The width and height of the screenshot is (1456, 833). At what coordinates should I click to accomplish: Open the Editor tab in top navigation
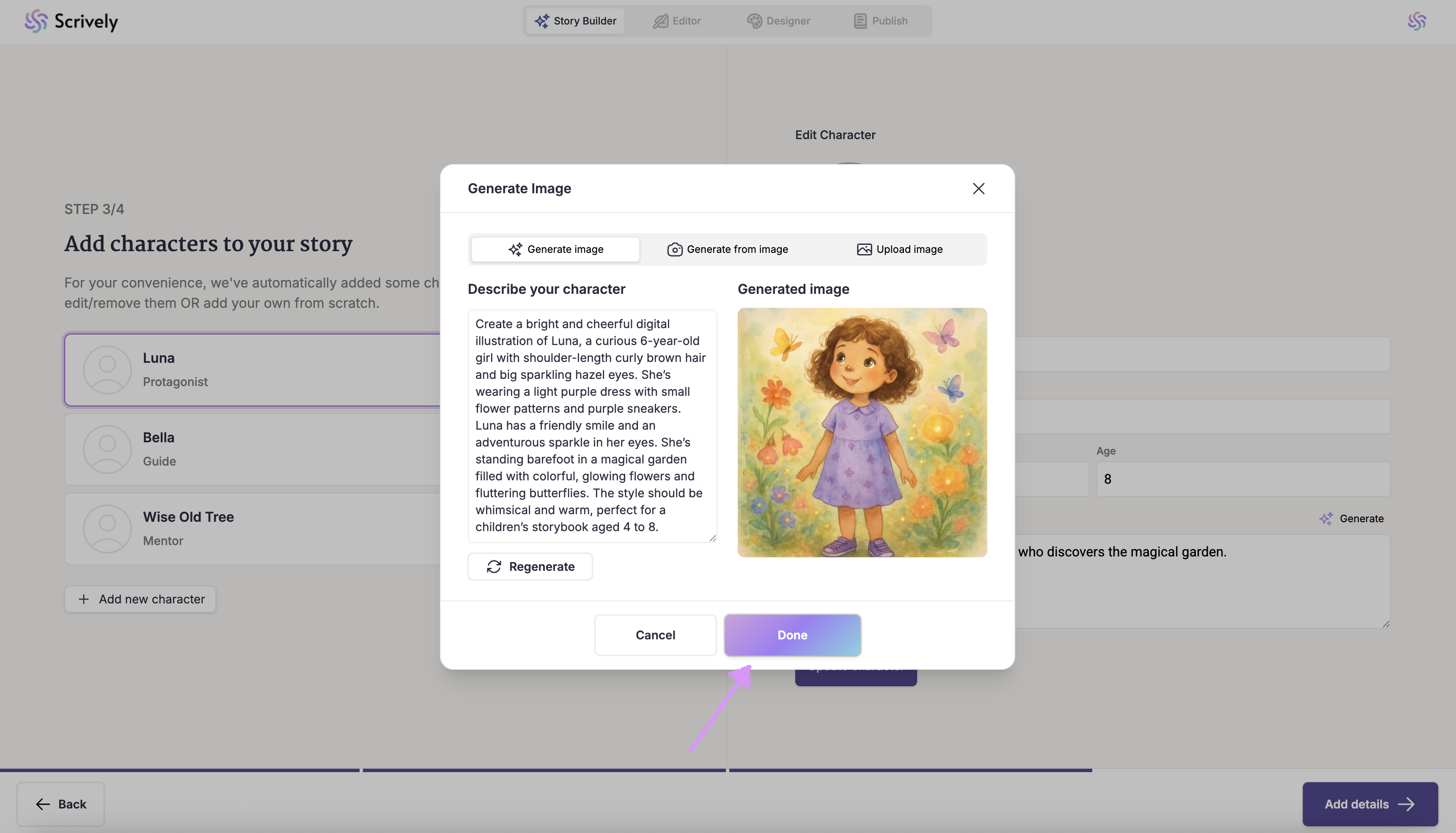677,21
